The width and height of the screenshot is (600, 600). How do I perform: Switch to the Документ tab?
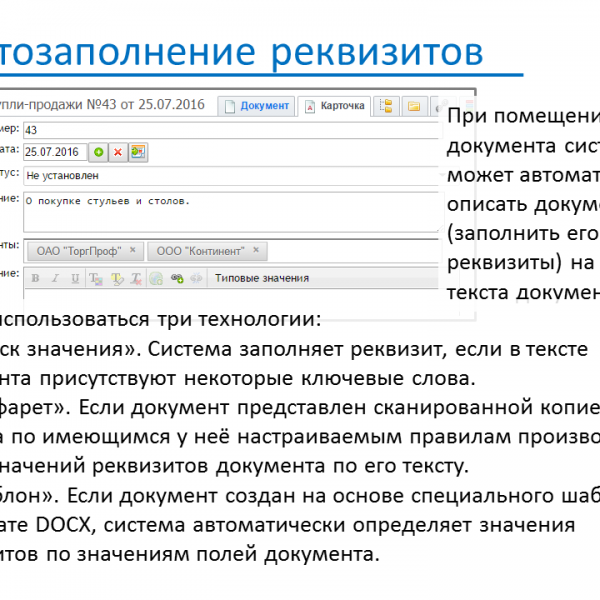click(257, 106)
